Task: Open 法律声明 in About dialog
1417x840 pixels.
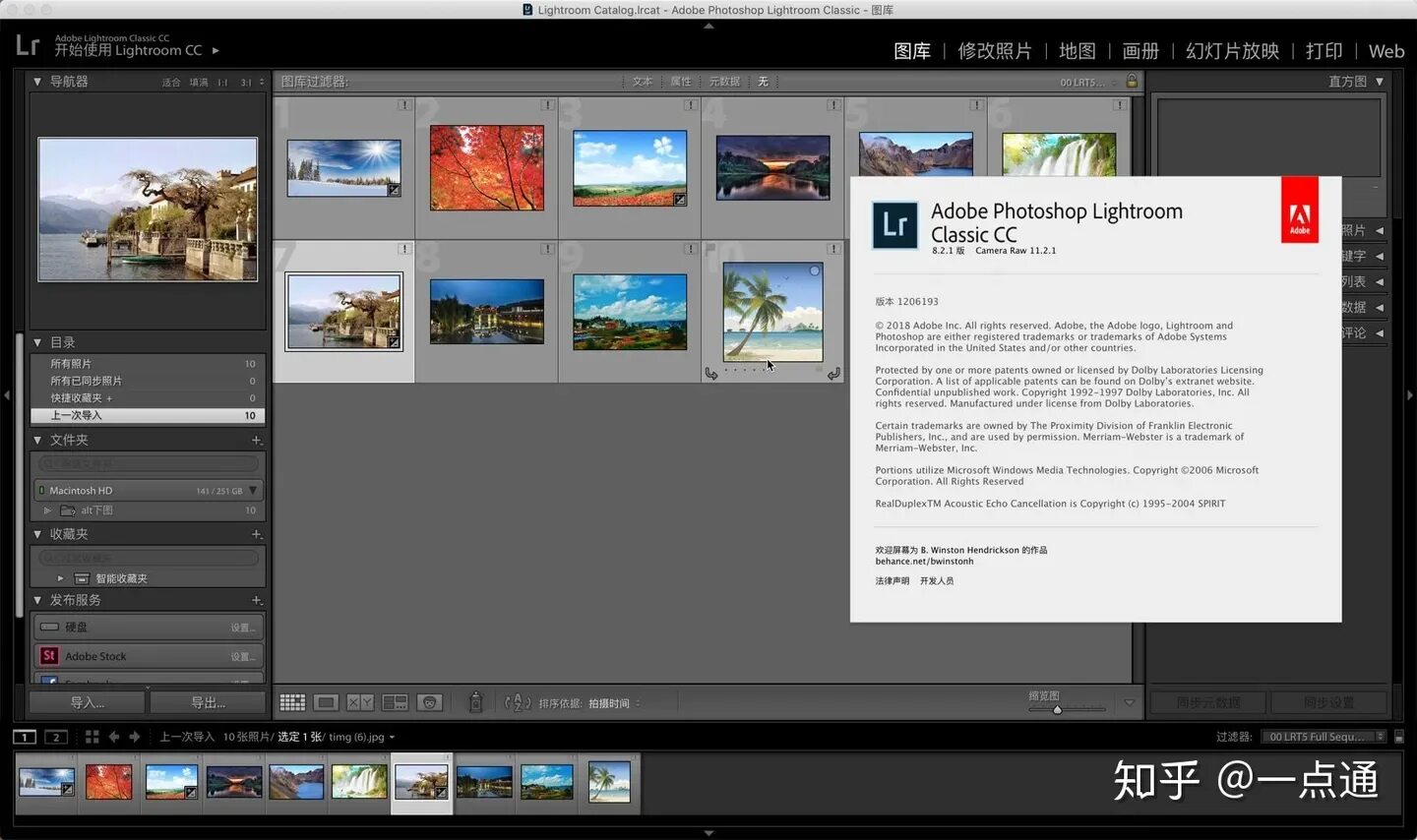Action: click(x=893, y=581)
